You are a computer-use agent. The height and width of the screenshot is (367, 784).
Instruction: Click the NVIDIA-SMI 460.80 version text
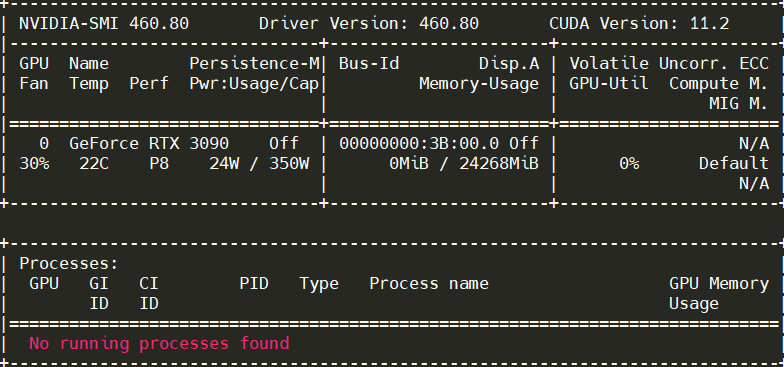[x=104, y=24]
